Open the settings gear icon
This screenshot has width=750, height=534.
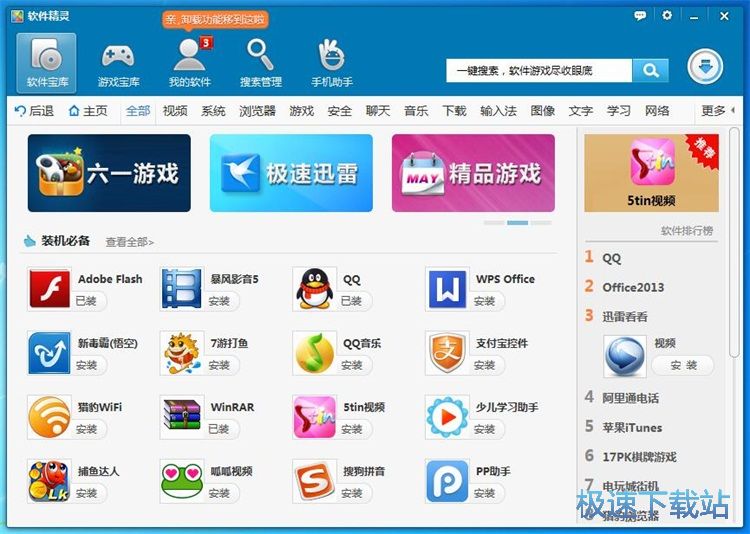(667, 15)
